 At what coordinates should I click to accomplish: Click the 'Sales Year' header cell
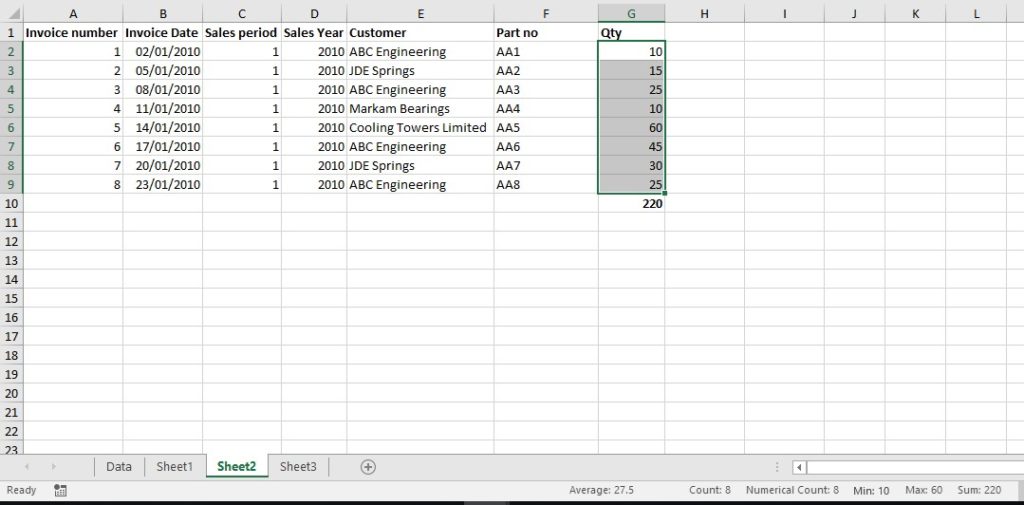pyautogui.click(x=314, y=33)
